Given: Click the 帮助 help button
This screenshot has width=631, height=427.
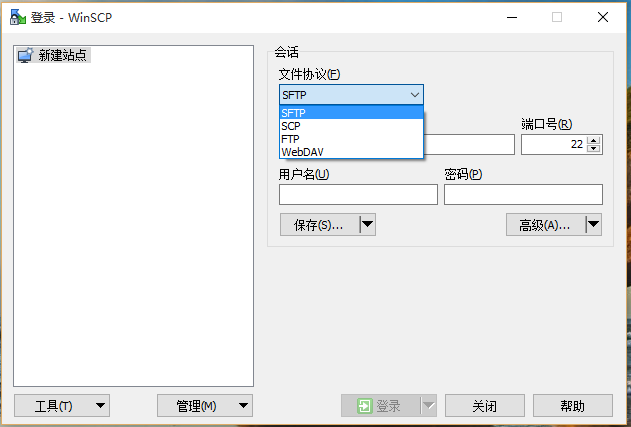Looking at the screenshot, I should 573,406.
